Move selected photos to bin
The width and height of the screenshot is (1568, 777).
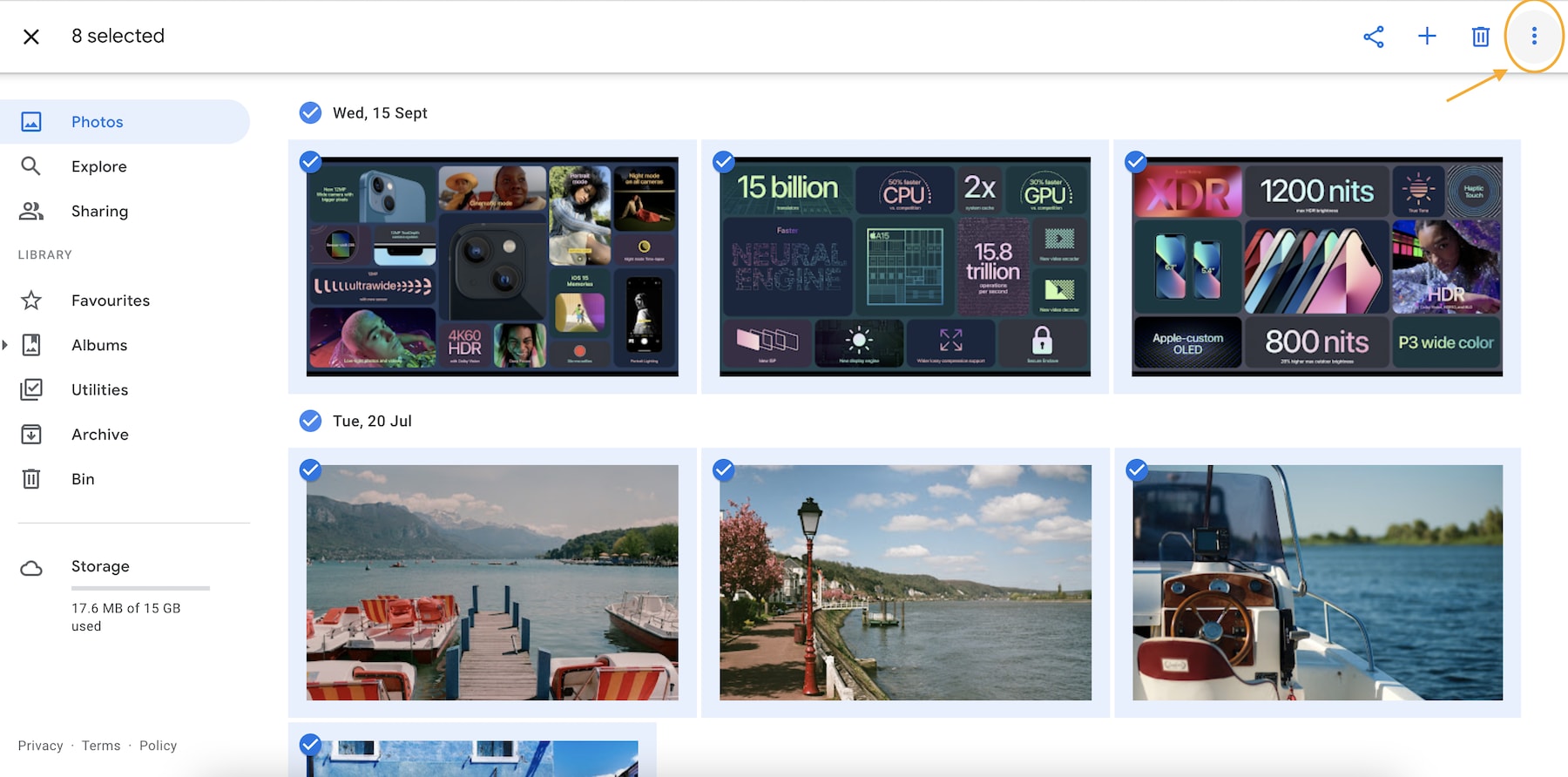1480,37
